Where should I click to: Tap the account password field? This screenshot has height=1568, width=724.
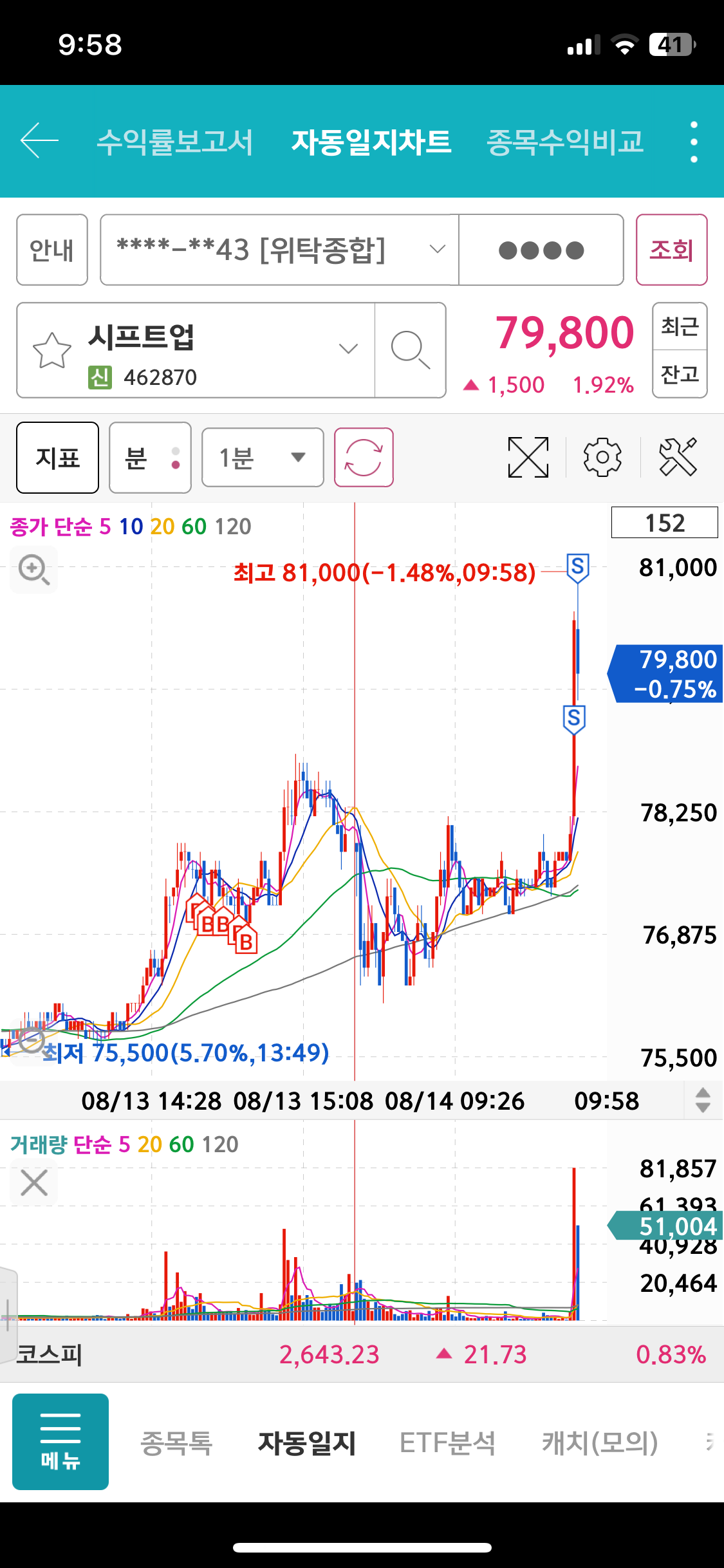(x=541, y=250)
